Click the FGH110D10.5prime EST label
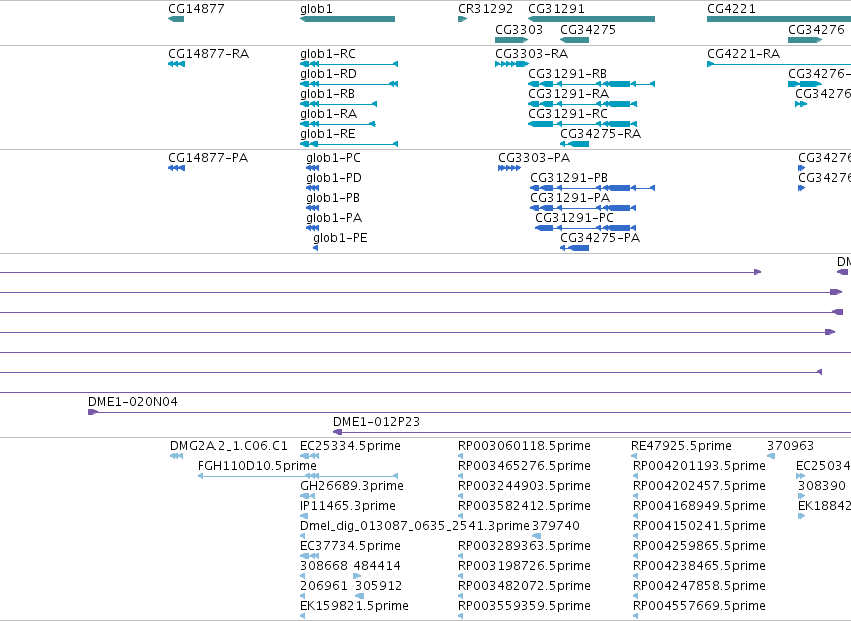Image resolution: width=851 pixels, height=621 pixels. coord(257,466)
